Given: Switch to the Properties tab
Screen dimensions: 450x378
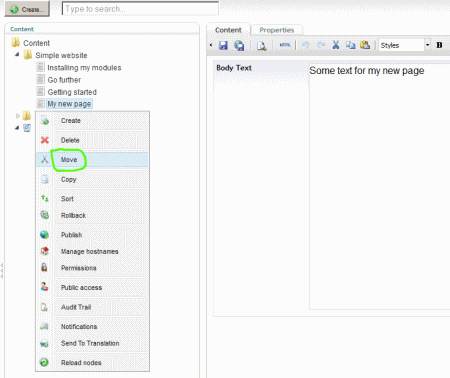Looking at the screenshot, I should coord(277,30).
